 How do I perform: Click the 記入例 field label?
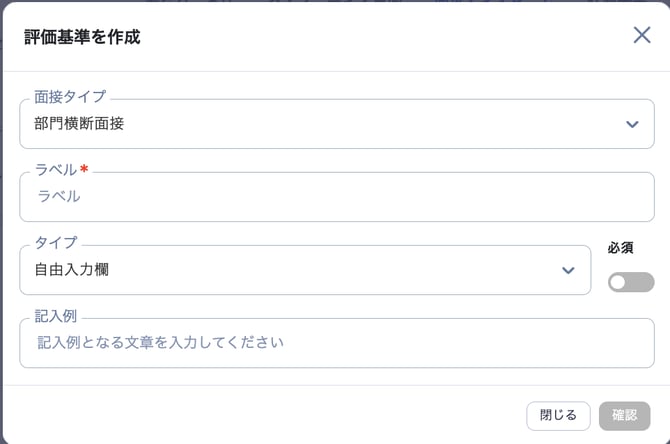pyautogui.click(x=56, y=316)
